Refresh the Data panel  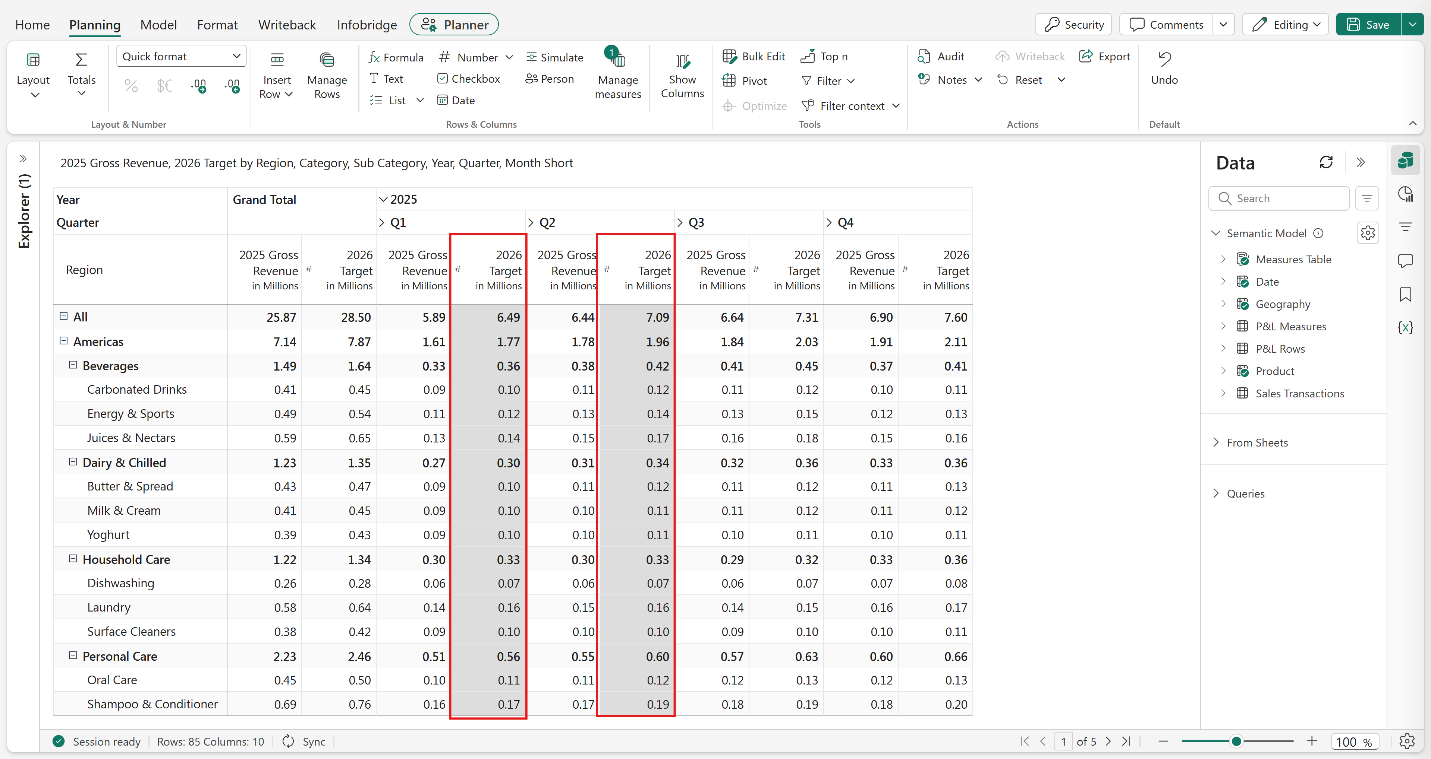click(x=1326, y=162)
